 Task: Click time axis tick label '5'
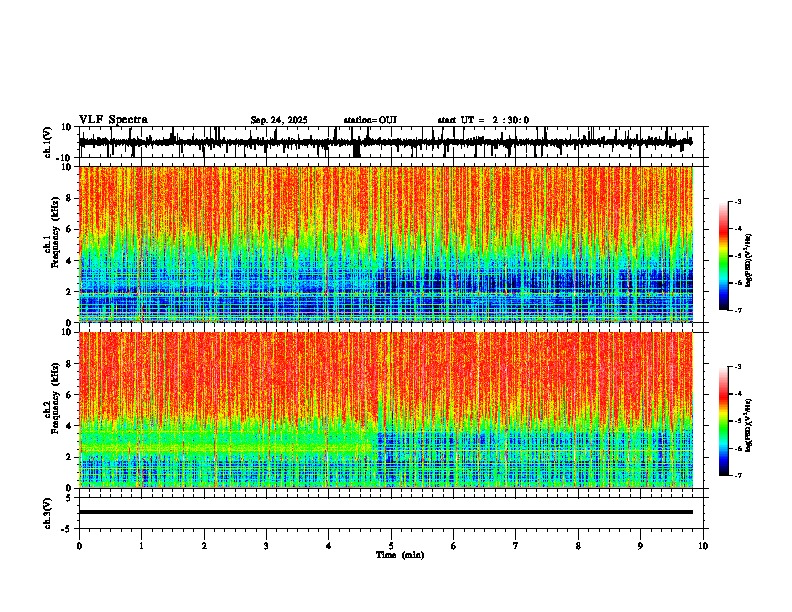click(391, 546)
